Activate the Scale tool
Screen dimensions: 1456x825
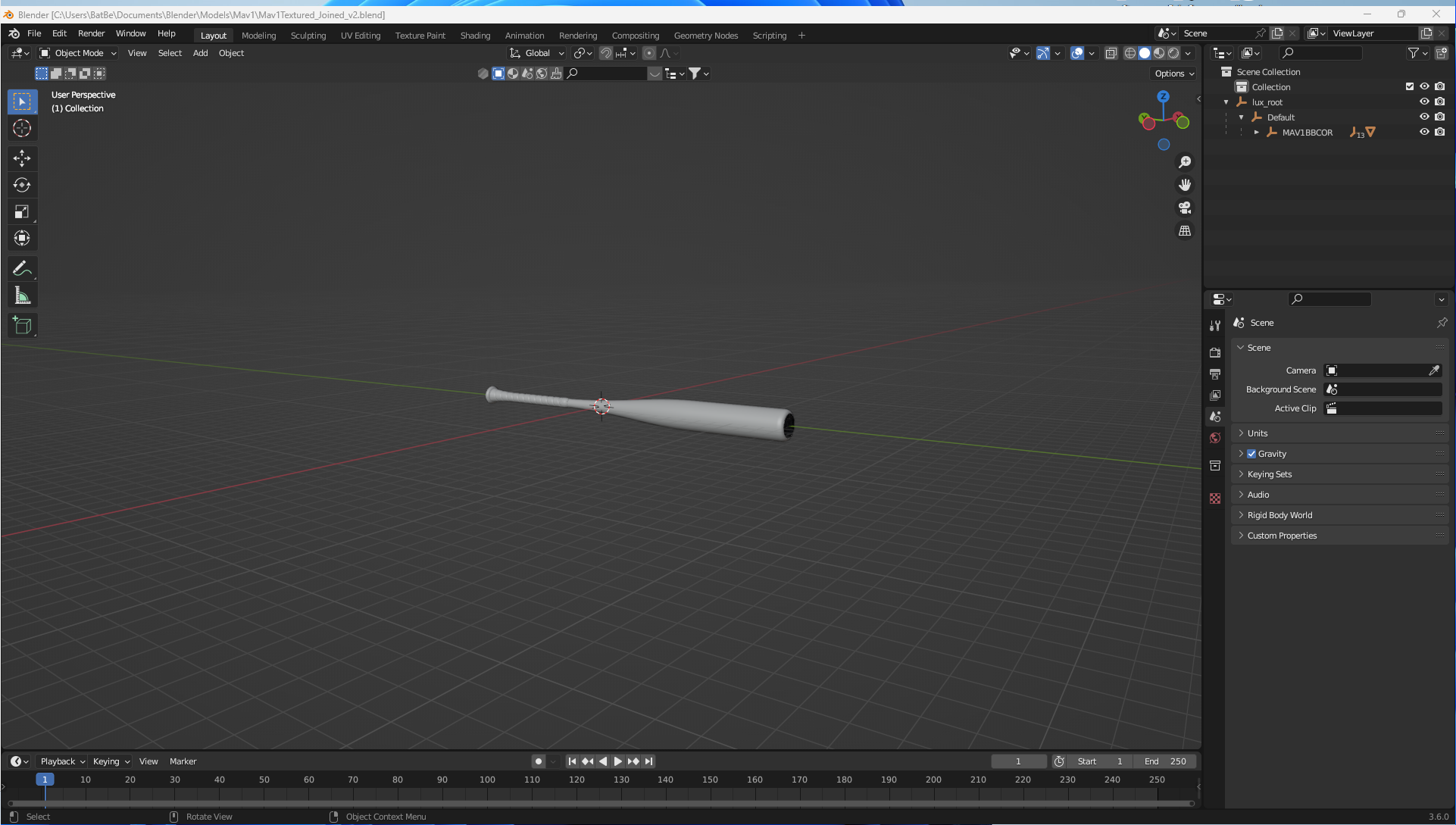coord(22,211)
